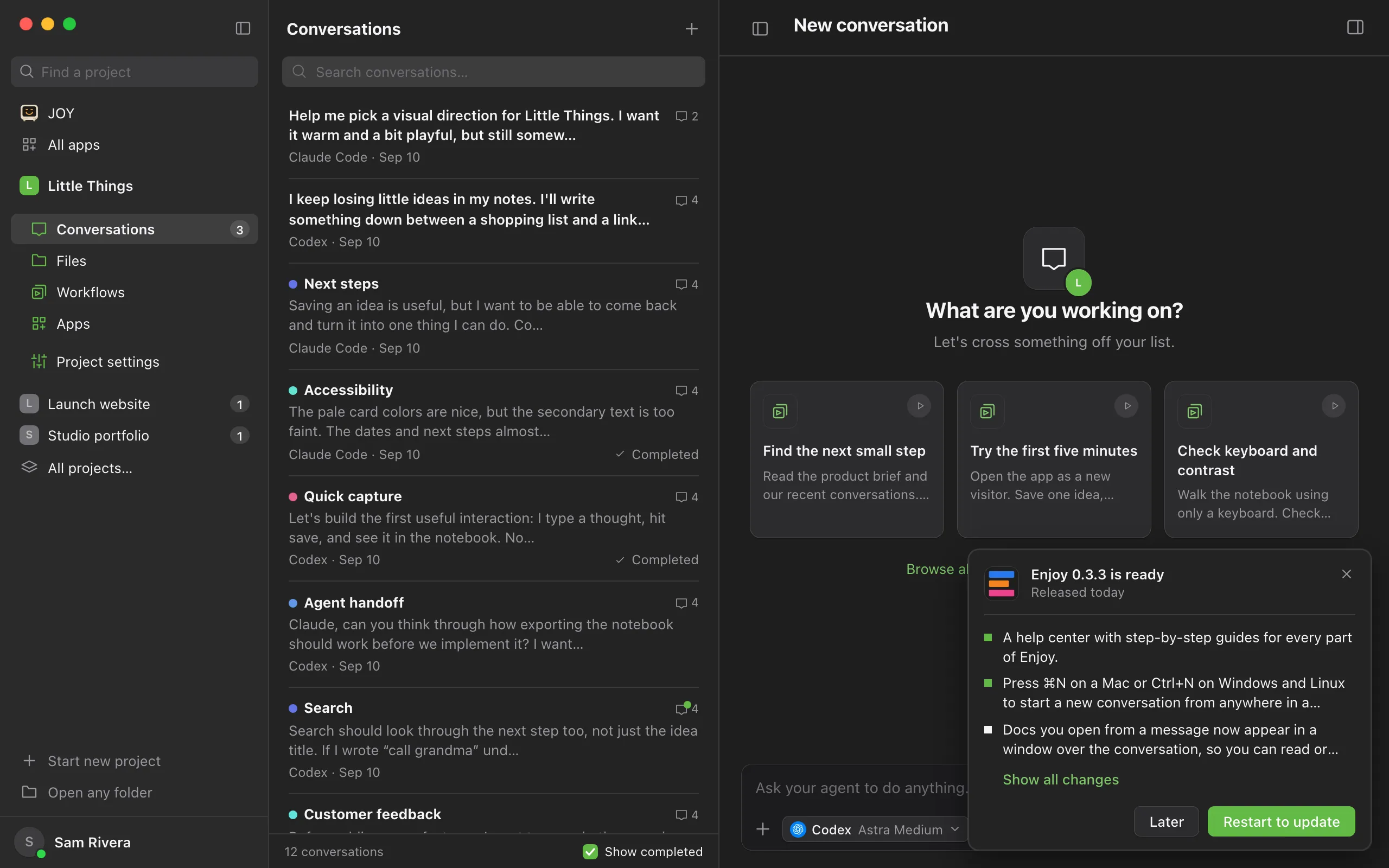1389x868 pixels.
Task: Toggle the right side panel icon
Action: point(1355,27)
